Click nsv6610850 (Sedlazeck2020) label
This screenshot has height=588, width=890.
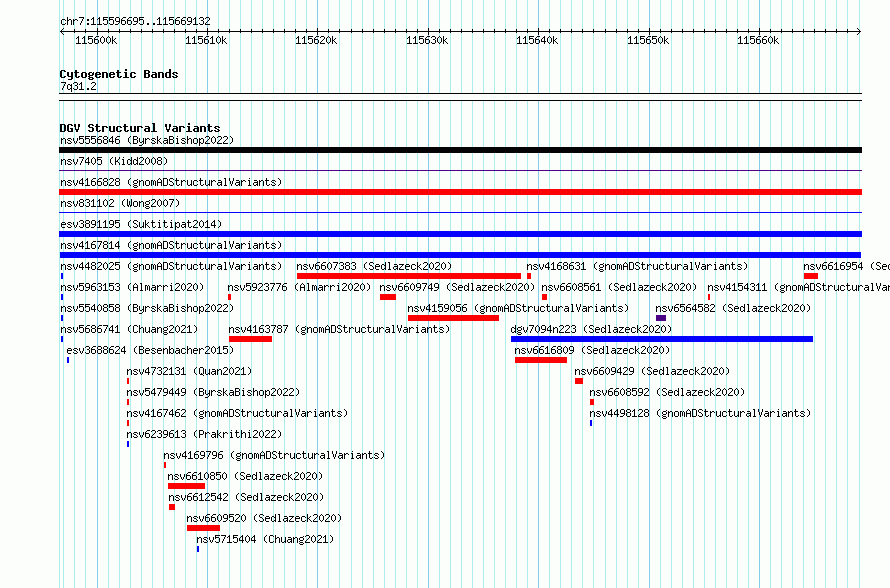click(245, 476)
